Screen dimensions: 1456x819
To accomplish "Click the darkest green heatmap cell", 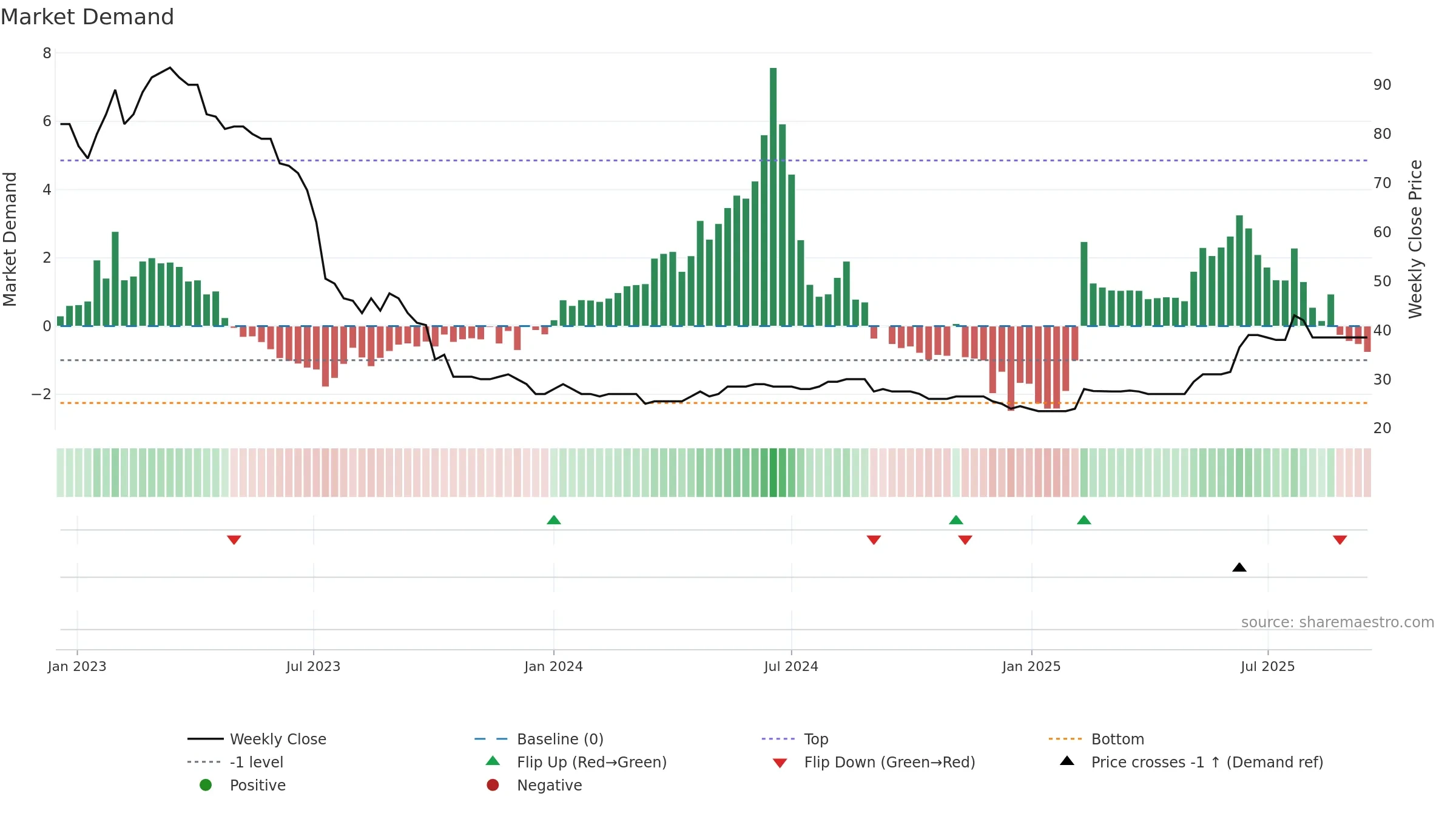I will coord(773,473).
